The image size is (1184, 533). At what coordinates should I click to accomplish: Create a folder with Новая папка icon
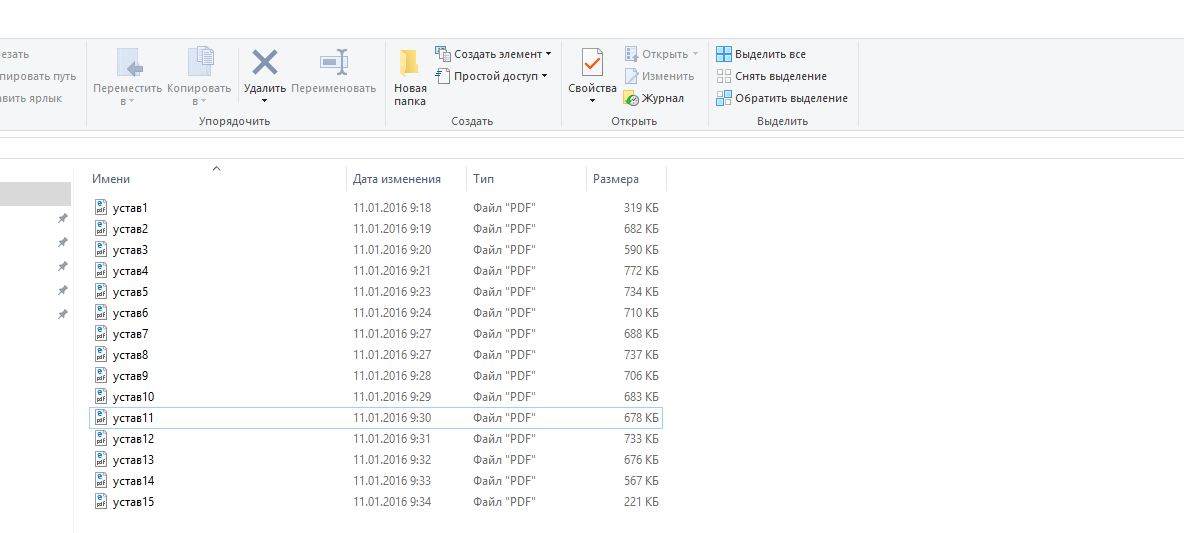pyautogui.click(x=409, y=63)
